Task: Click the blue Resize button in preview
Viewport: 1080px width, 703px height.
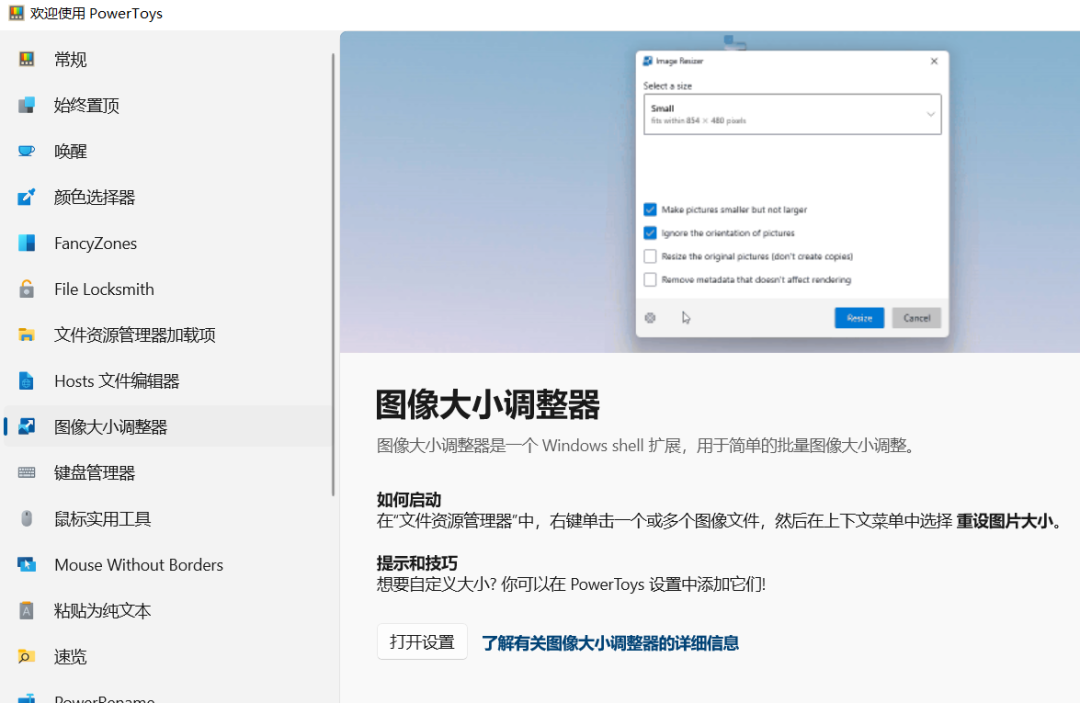Action: [859, 317]
